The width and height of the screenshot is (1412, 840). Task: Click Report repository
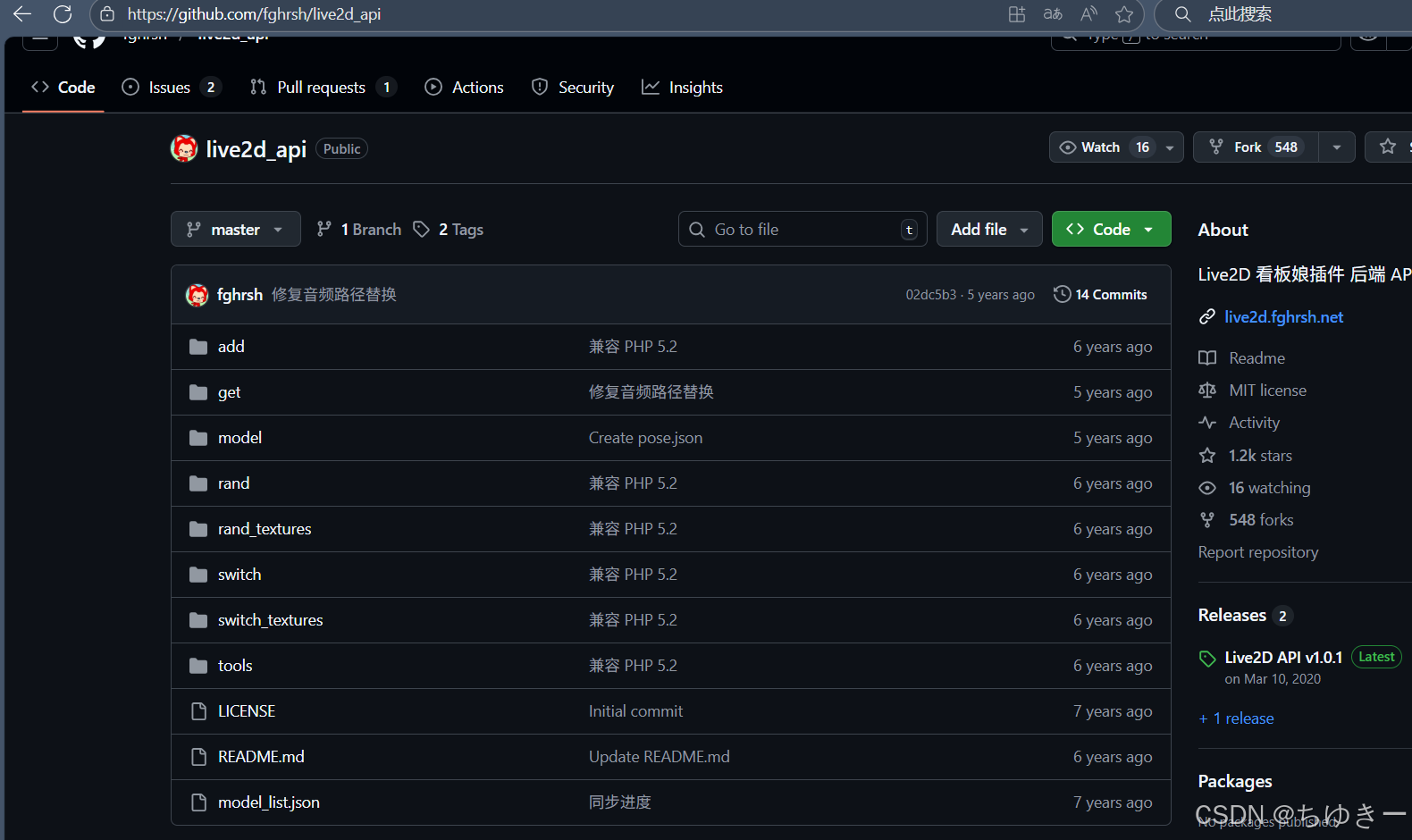tap(1257, 552)
